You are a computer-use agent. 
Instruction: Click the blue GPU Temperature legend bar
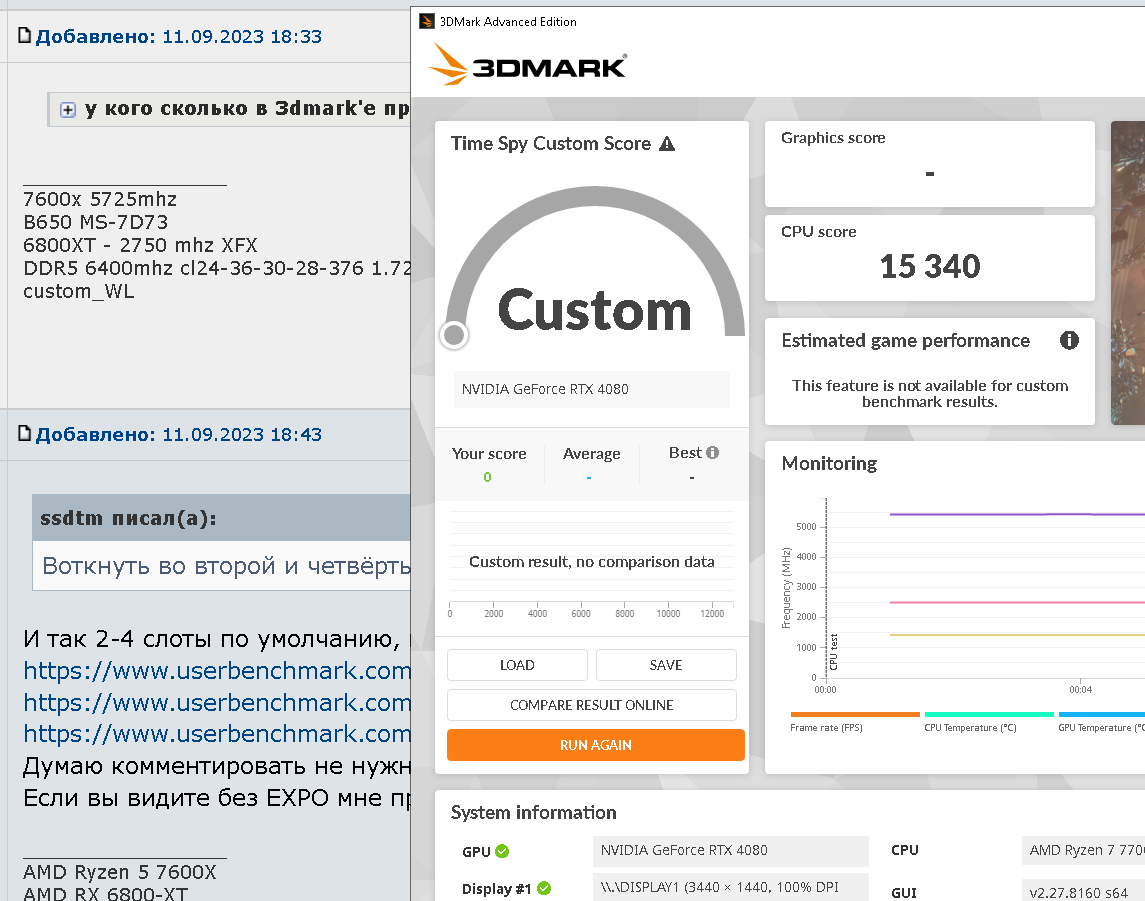click(x=1102, y=714)
